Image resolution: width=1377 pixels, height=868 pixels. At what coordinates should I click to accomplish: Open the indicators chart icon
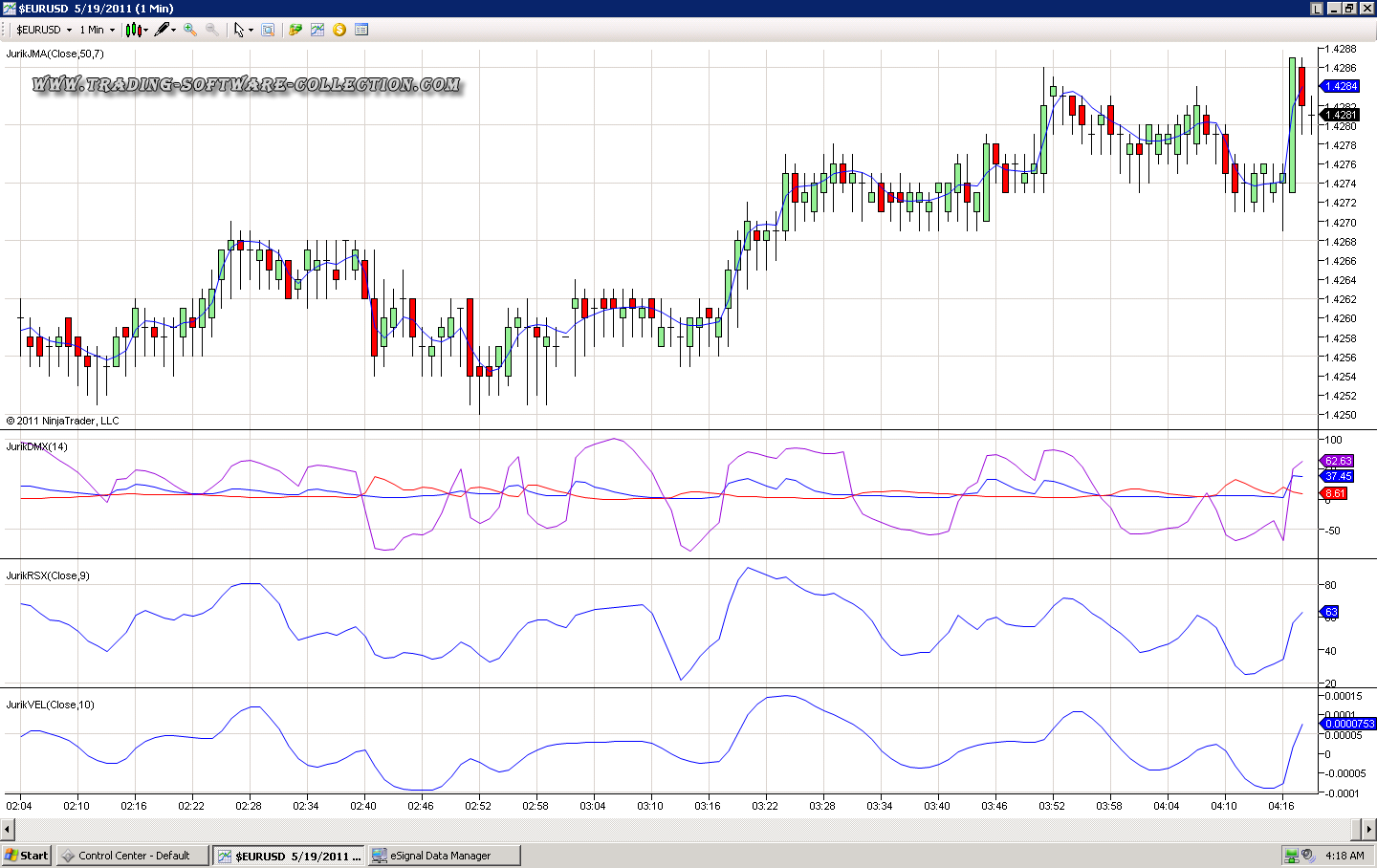[317, 30]
